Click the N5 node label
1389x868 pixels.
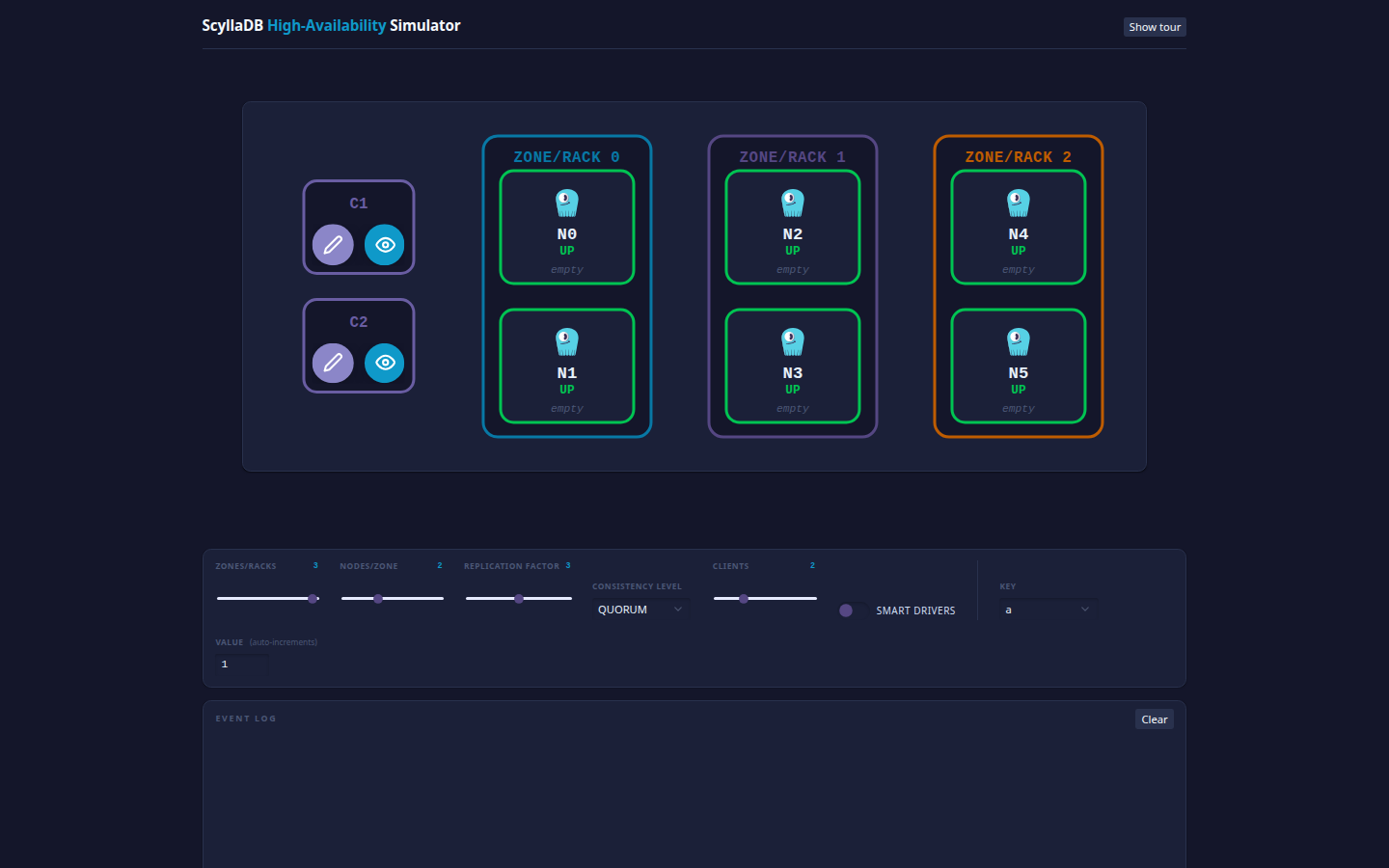[x=1019, y=373]
